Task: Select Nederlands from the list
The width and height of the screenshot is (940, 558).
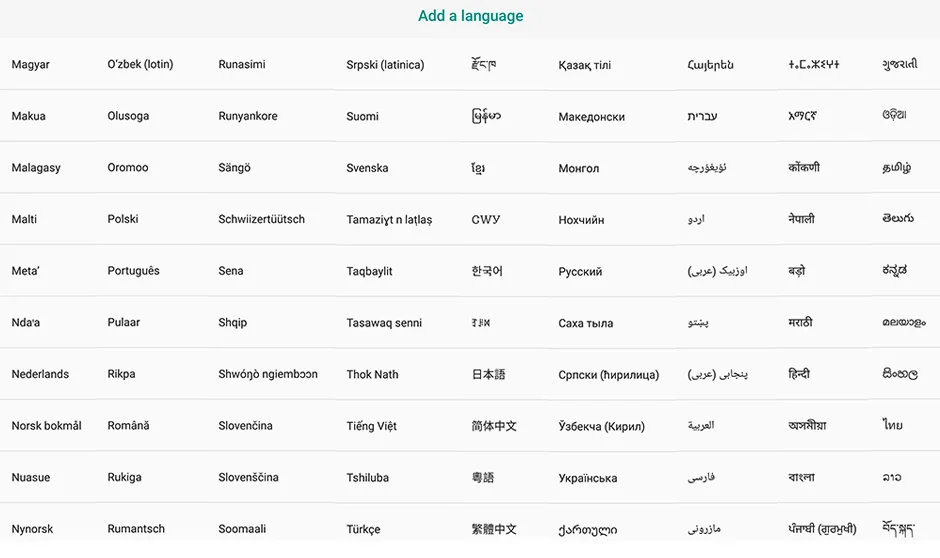Action: coord(40,374)
